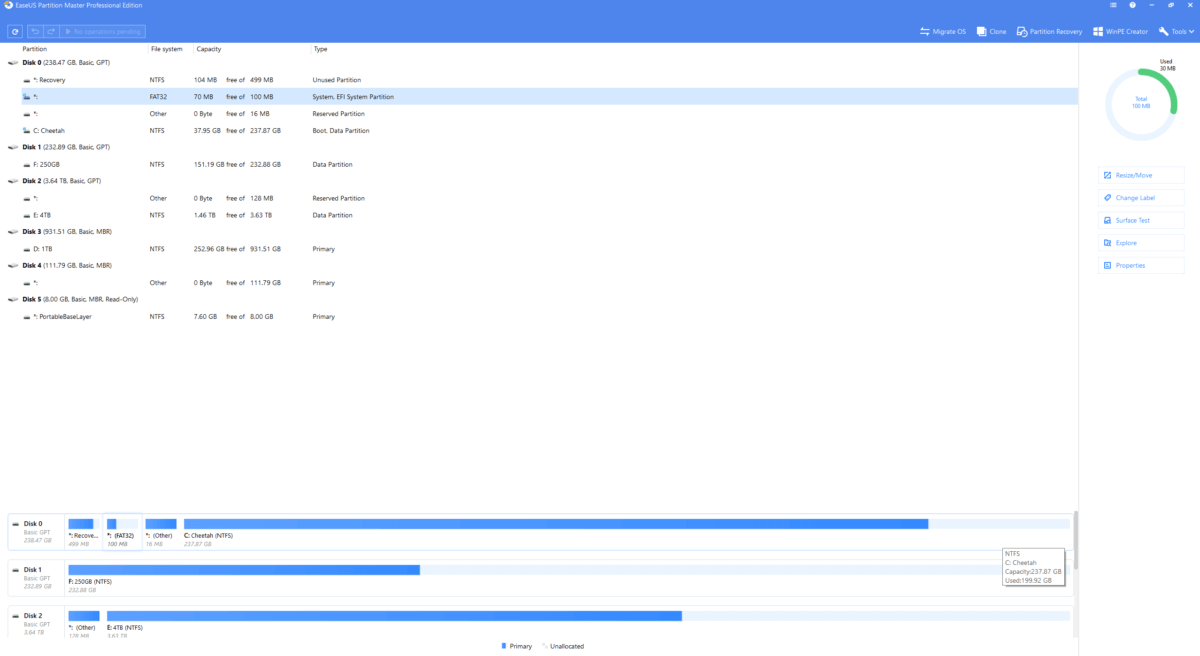1200x656 pixels.
Task: Click the Undo operation arrow
Action: click(34, 32)
